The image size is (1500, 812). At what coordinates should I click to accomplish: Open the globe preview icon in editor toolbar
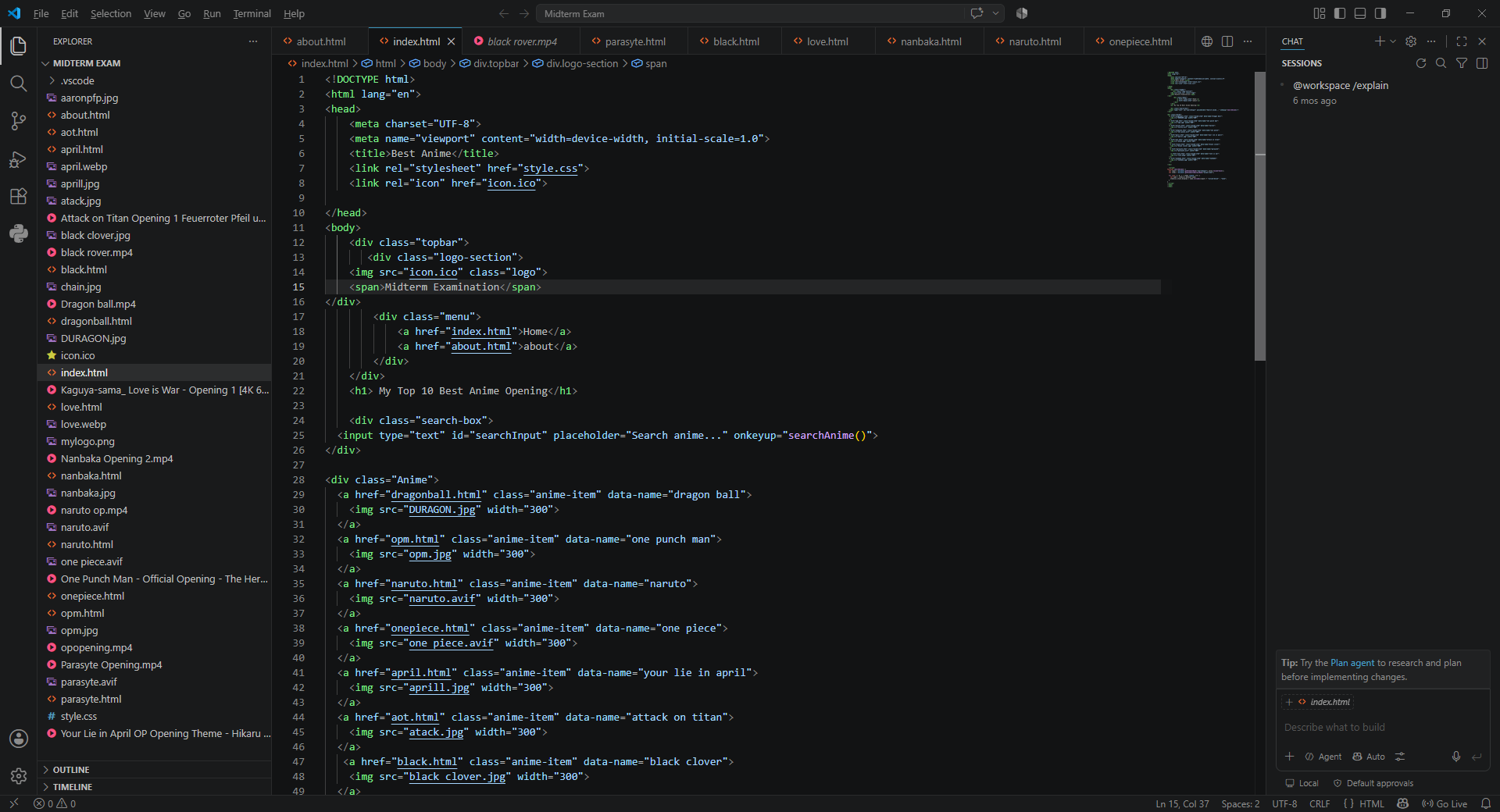(x=1207, y=41)
